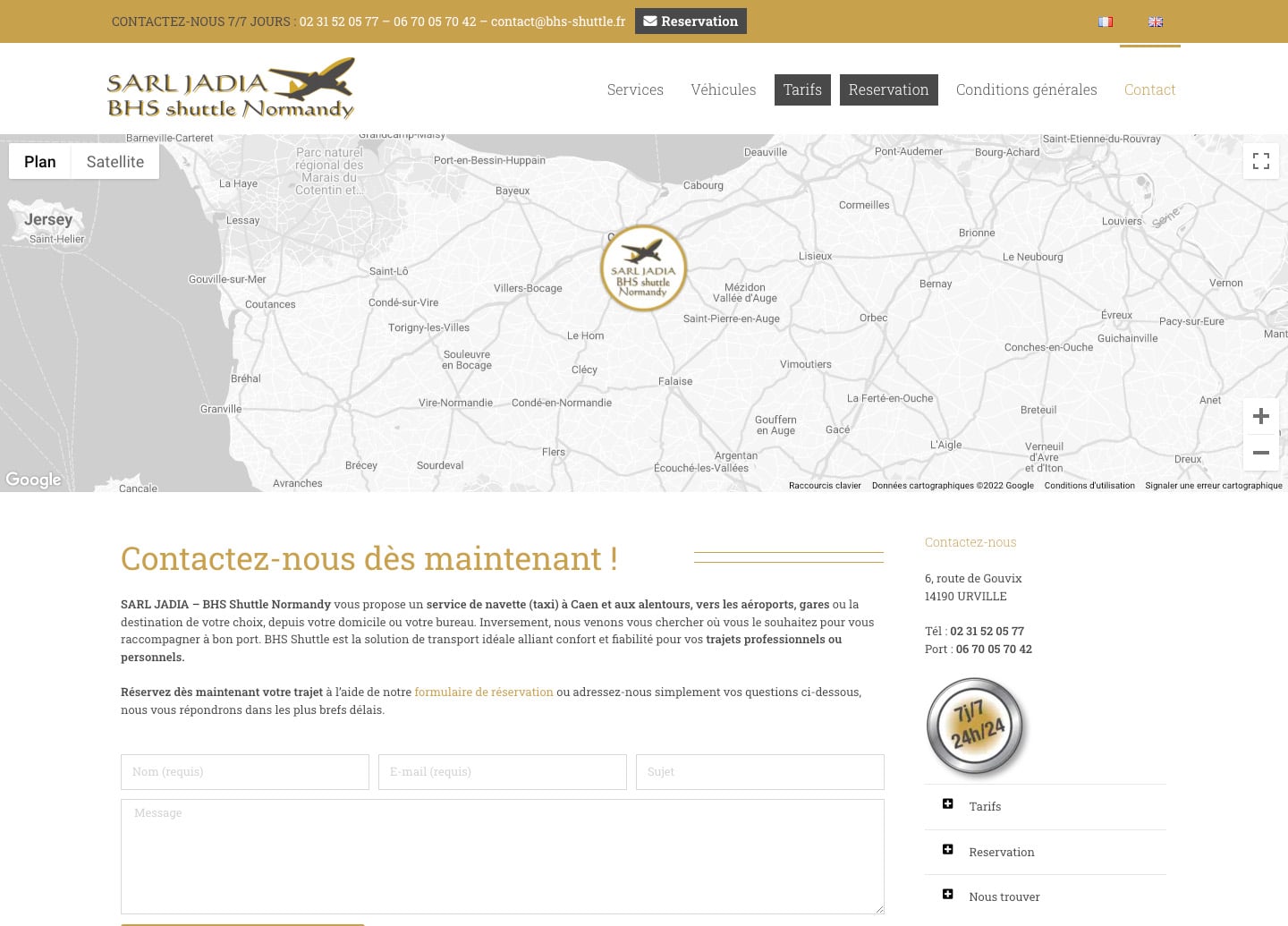Viewport: 1288px width, 926px height.
Task: Click the phone number 02 31 52 05 77 in sidebar
Action: point(987,631)
